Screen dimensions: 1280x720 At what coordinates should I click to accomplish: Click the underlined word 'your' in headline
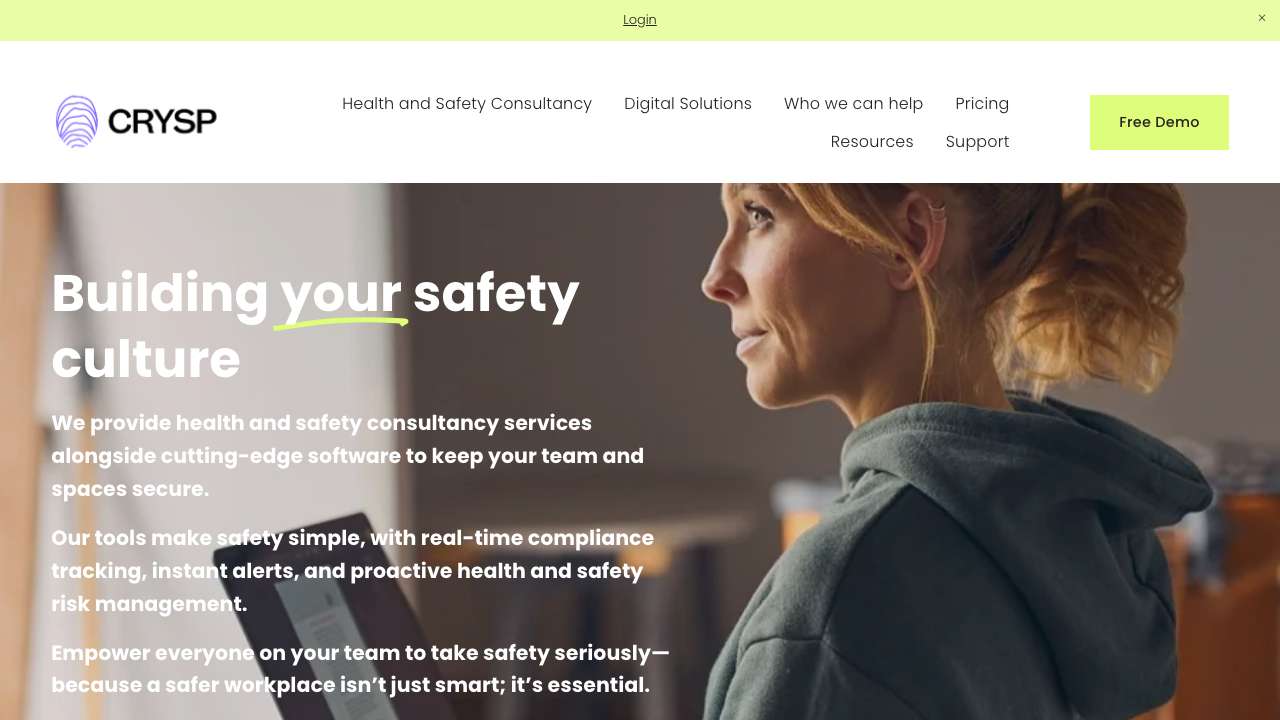[x=341, y=294]
